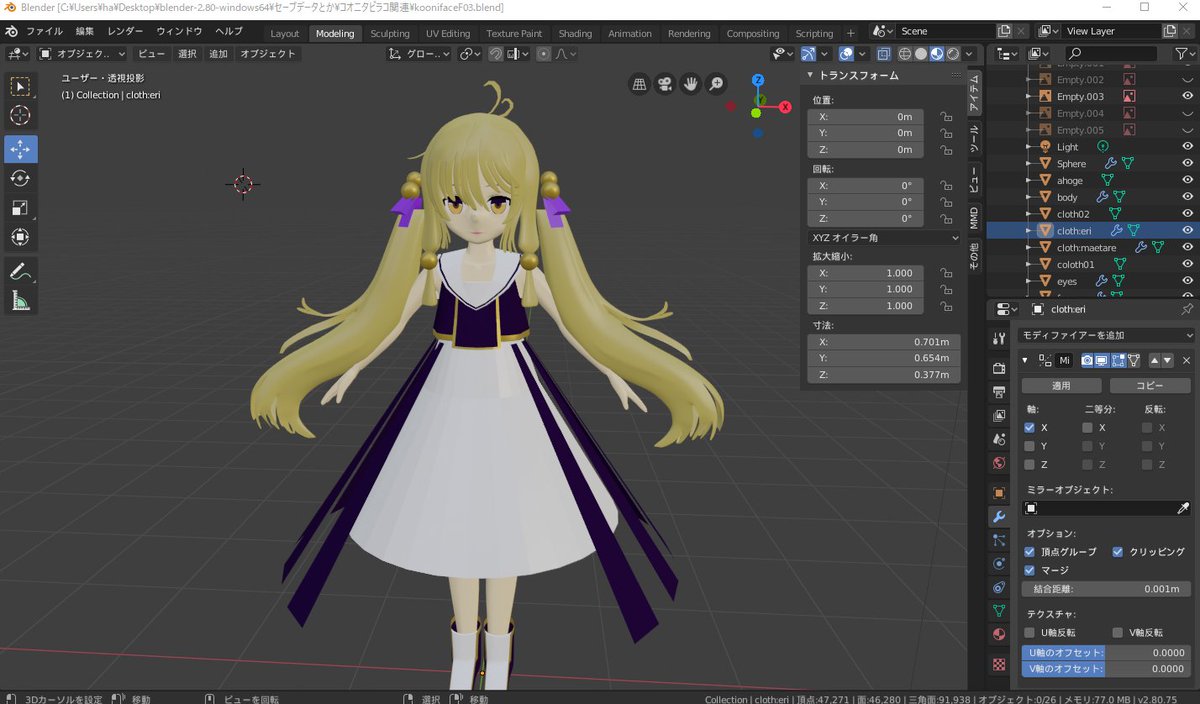Switch to the Sculpting workspace tab
The height and width of the screenshot is (704, 1200).
click(390, 33)
